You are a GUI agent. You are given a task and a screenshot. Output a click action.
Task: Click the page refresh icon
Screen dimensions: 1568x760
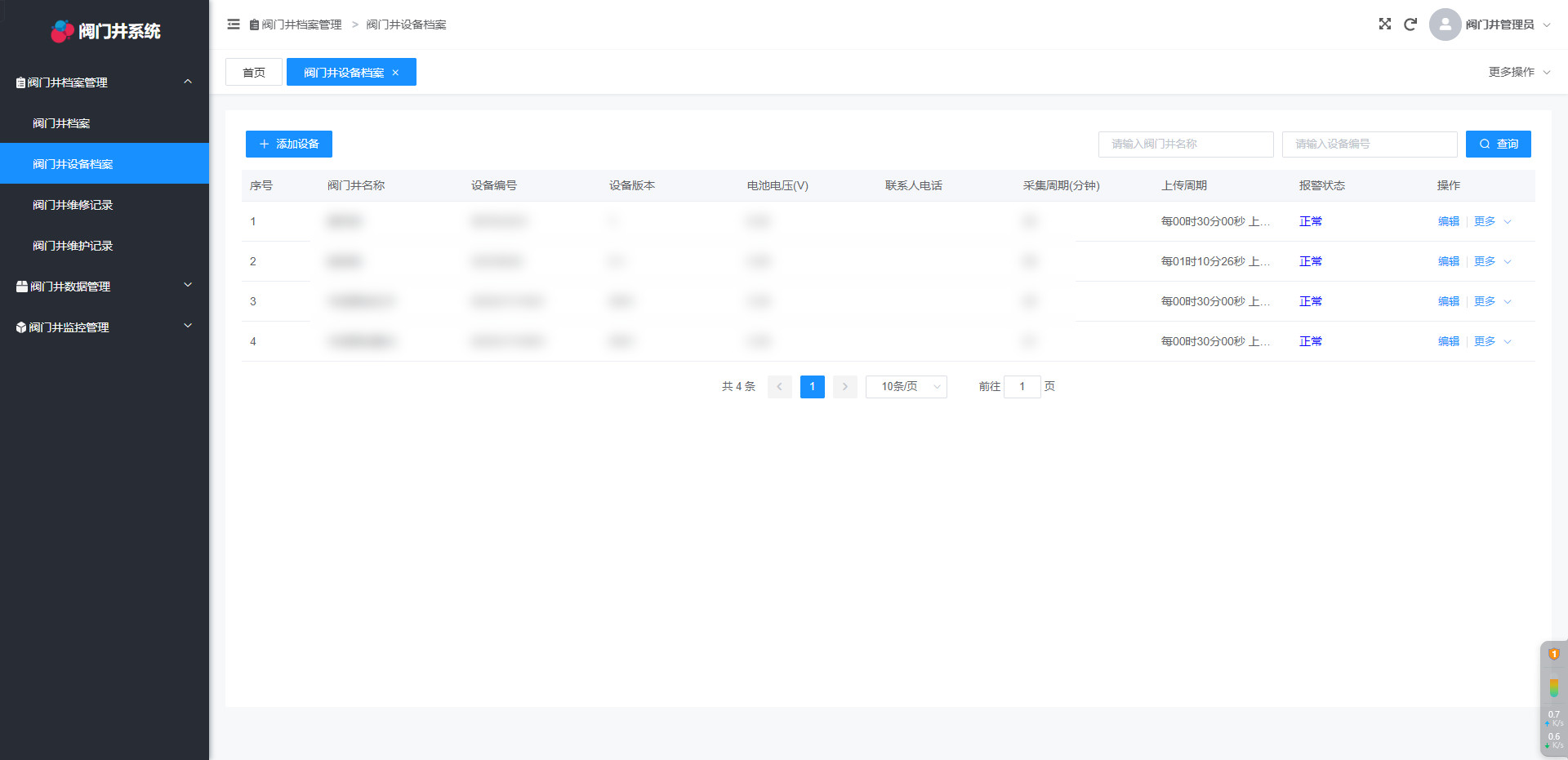(x=1410, y=24)
